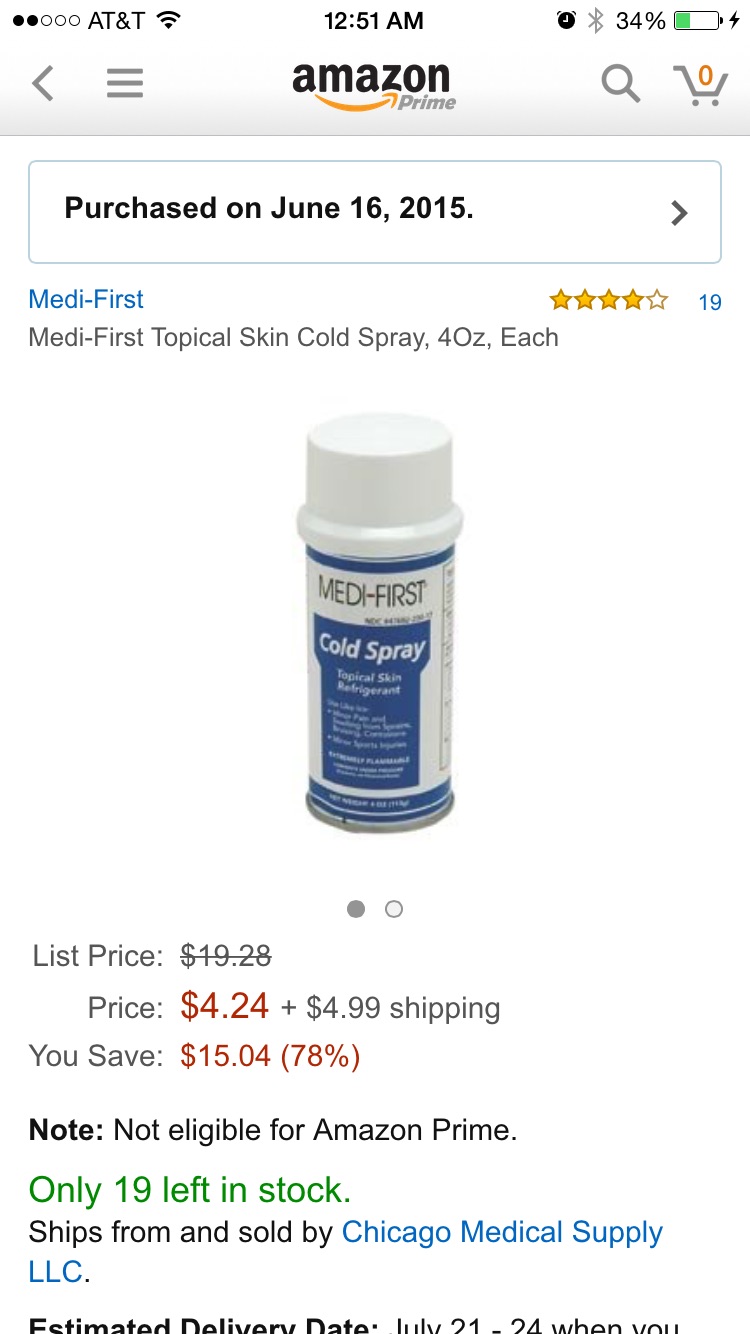Expand the purchase details chevron
Screen dimensions: 750x1334
tap(679, 213)
